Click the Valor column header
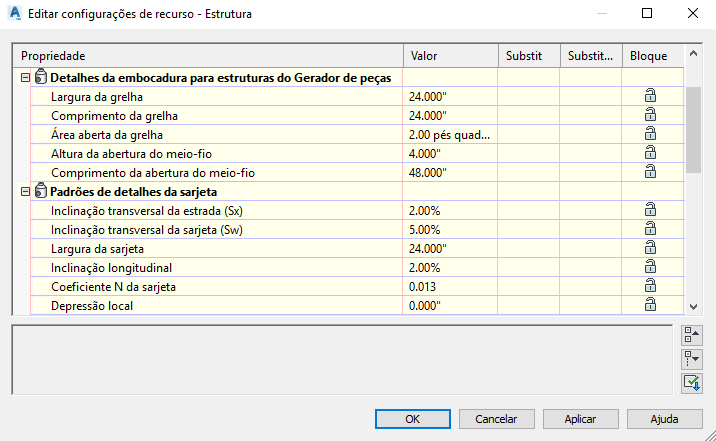716x441 pixels. click(450, 56)
